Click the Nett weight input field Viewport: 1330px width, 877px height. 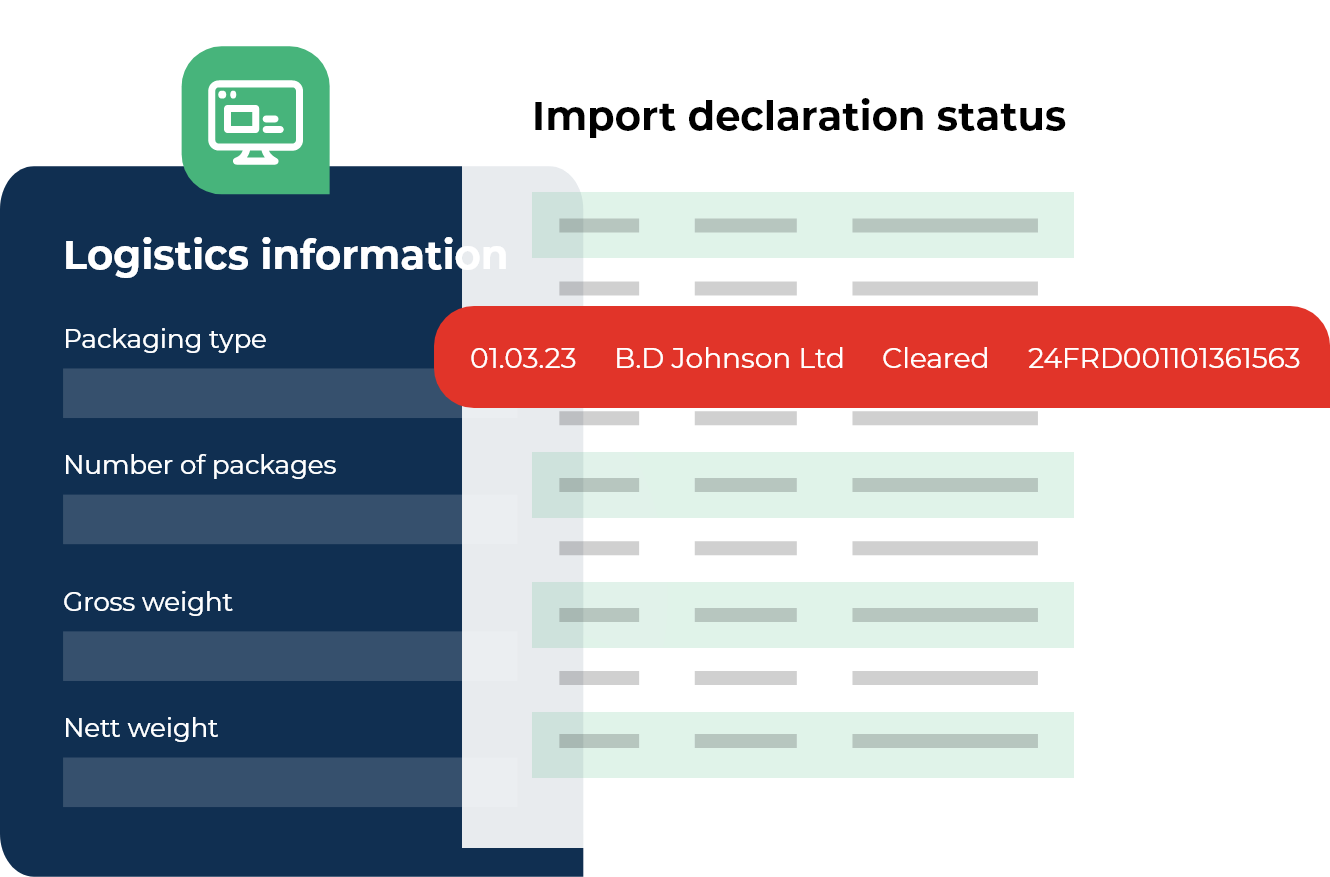tap(290, 782)
